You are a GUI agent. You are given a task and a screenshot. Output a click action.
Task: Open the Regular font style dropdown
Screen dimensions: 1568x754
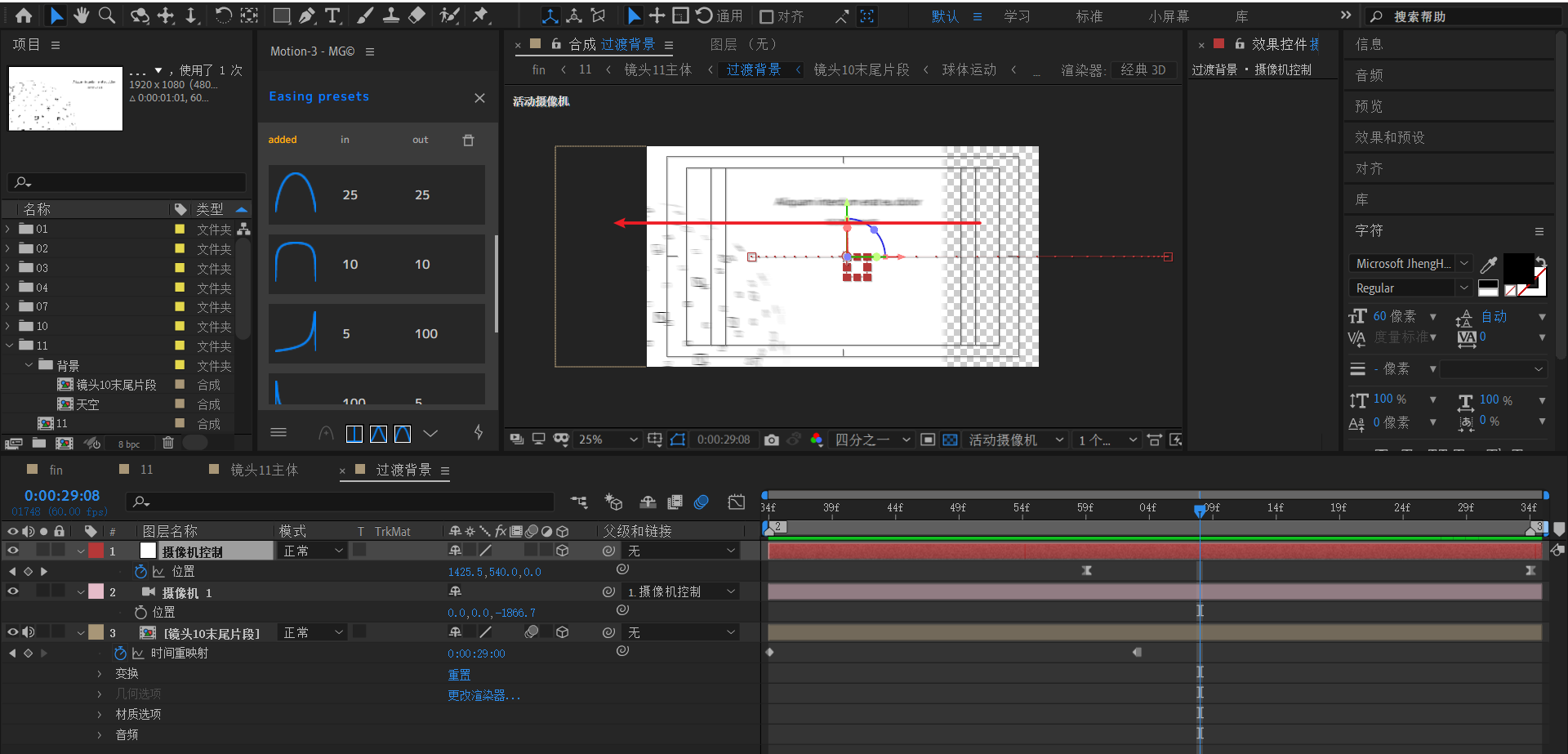1411,288
